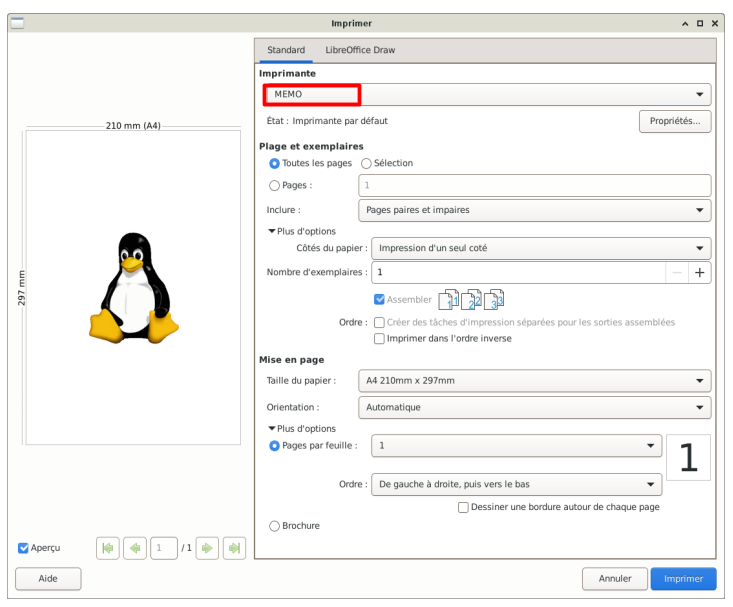
Task: Click the preview page number field
Action: pos(164,548)
